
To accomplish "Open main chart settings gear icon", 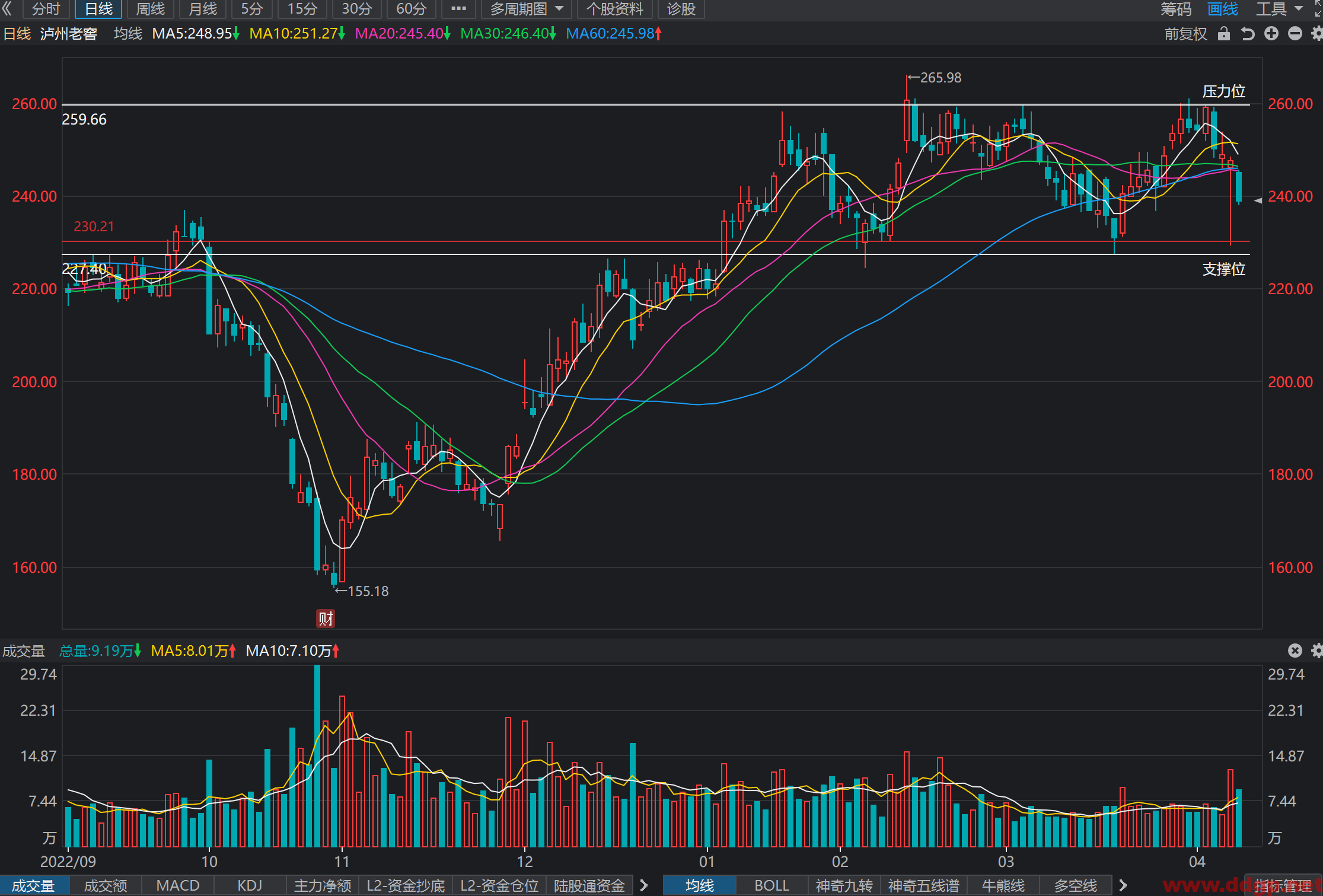I will click(x=1317, y=34).
